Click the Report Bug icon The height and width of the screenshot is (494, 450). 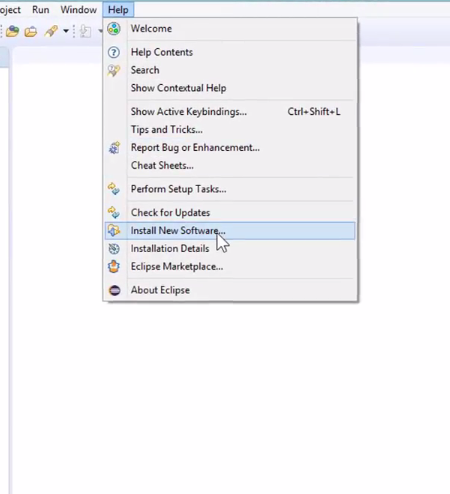114,148
